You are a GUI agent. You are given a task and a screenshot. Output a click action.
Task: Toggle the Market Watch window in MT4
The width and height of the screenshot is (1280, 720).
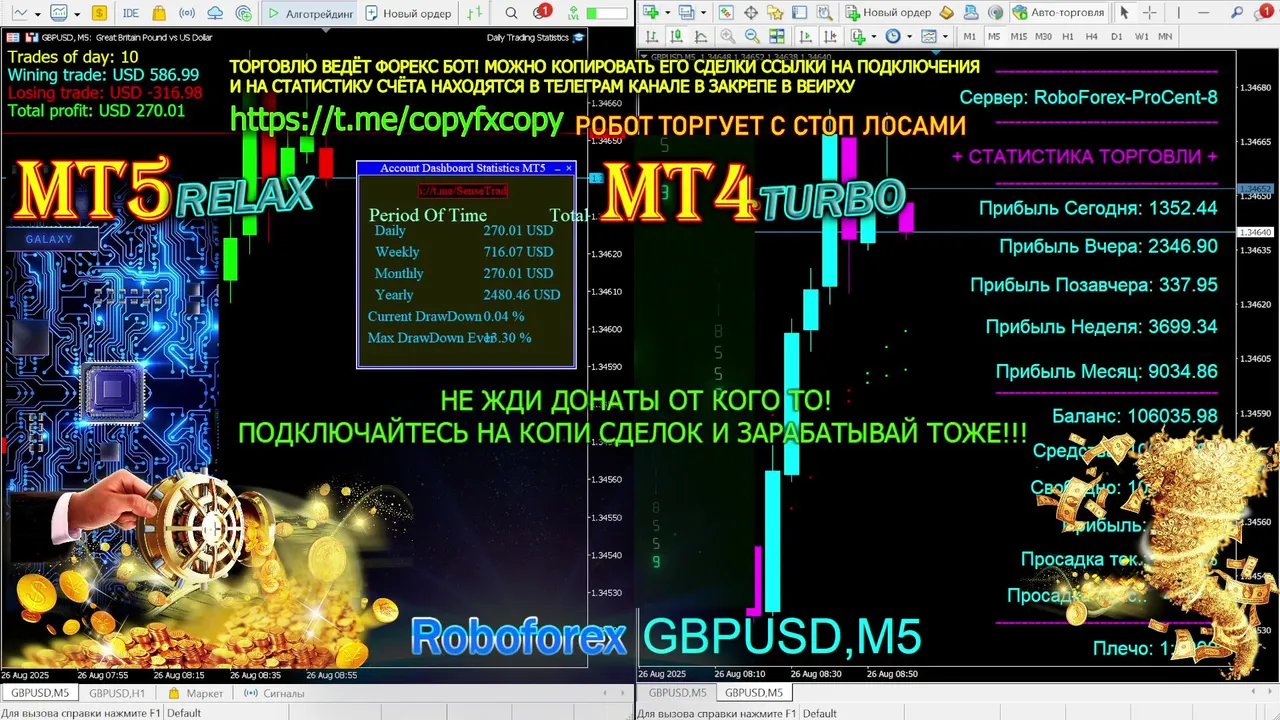(x=726, y=13)
